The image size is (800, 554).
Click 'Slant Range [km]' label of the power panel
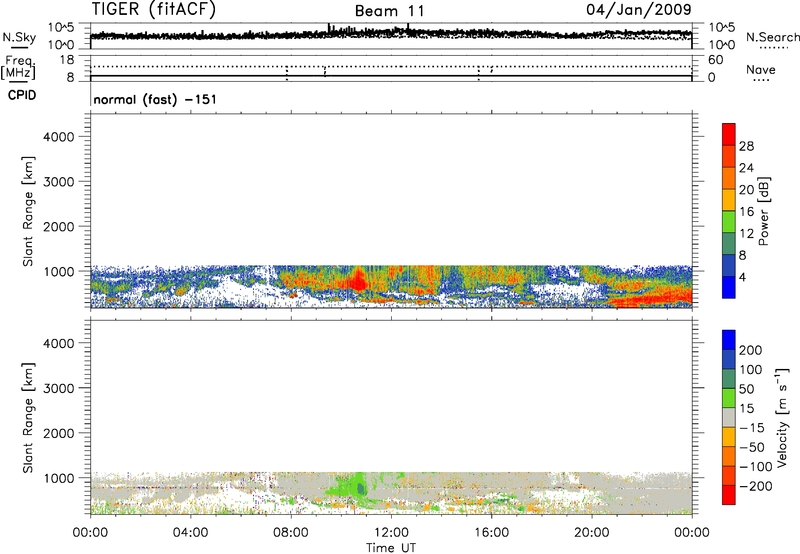pyautogui.click(x=28, y=211)
